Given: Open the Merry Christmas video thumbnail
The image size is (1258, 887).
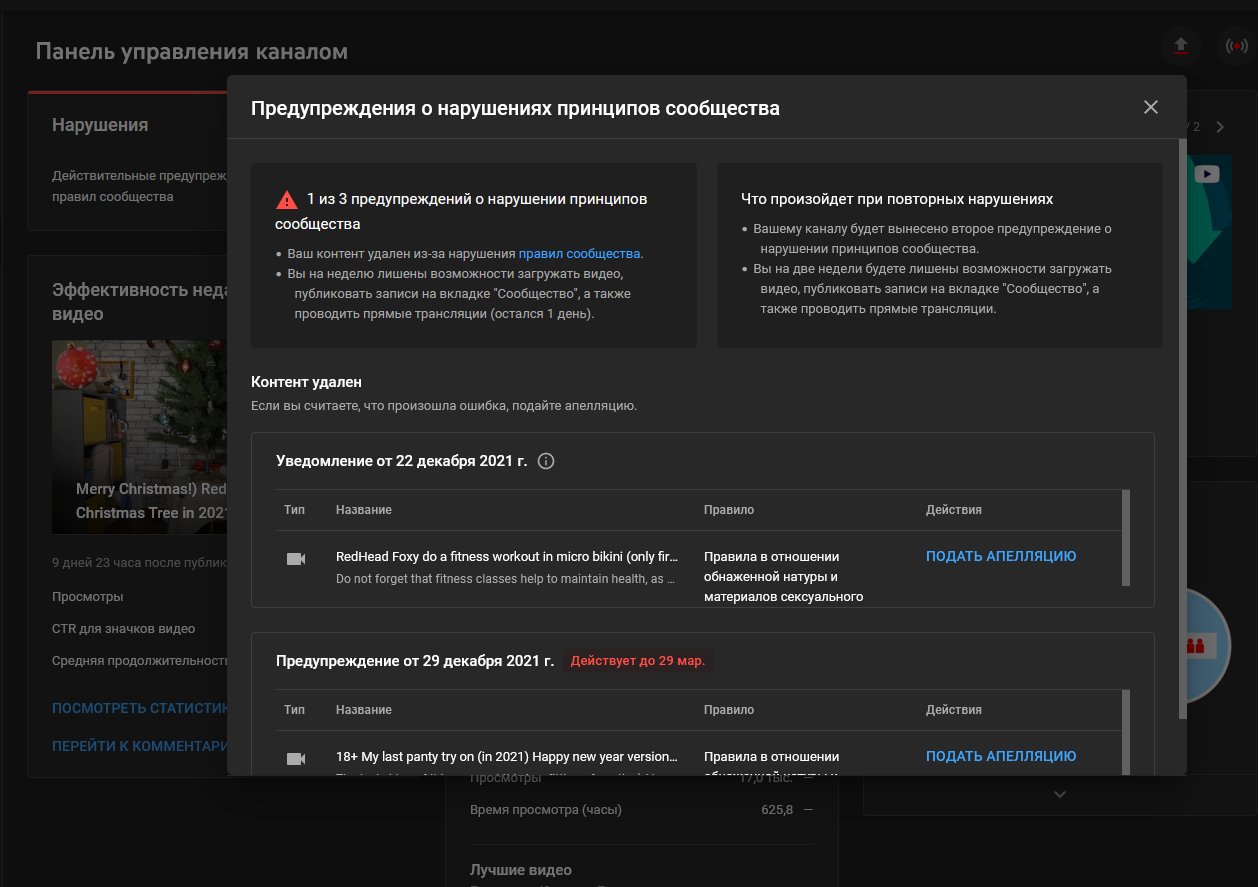Looking at the screenshot, I should [x=140, y=437].
